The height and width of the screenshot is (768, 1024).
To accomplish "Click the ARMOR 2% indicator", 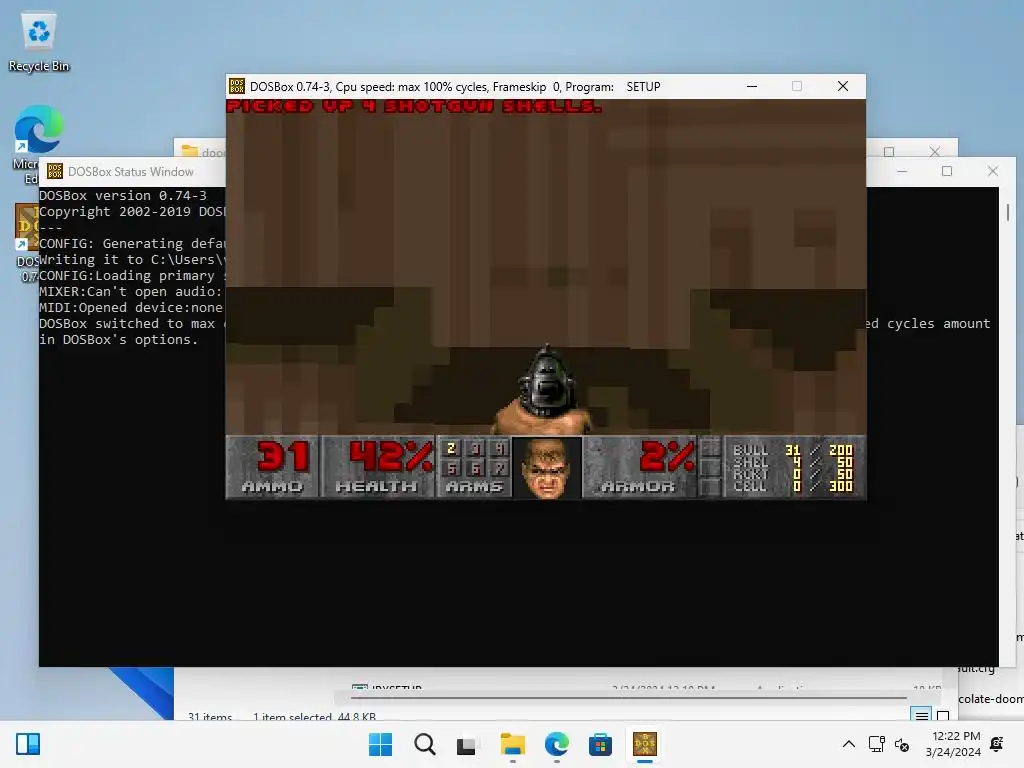I will [x=639, y=468].
